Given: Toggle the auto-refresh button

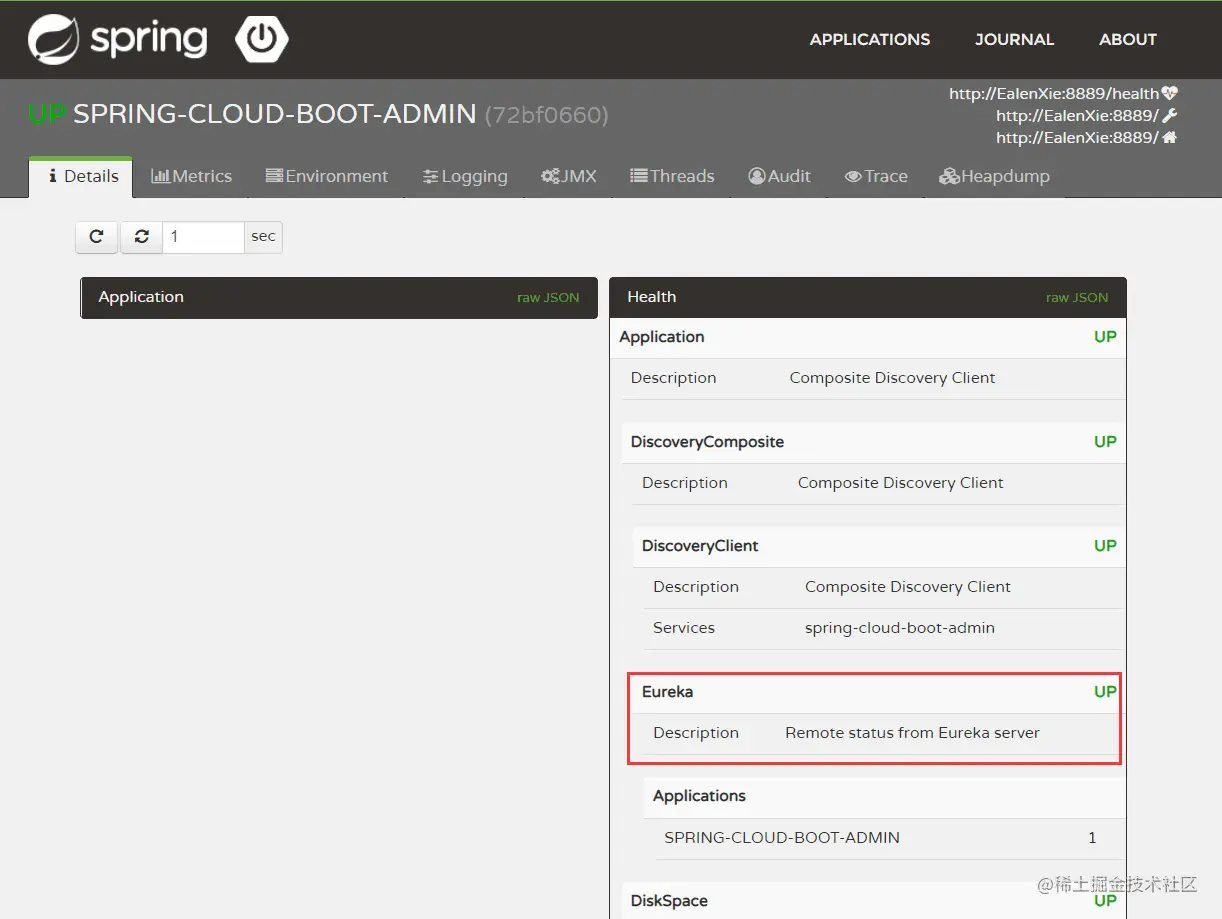Looking at the screenshot, I should click(142, 237).
